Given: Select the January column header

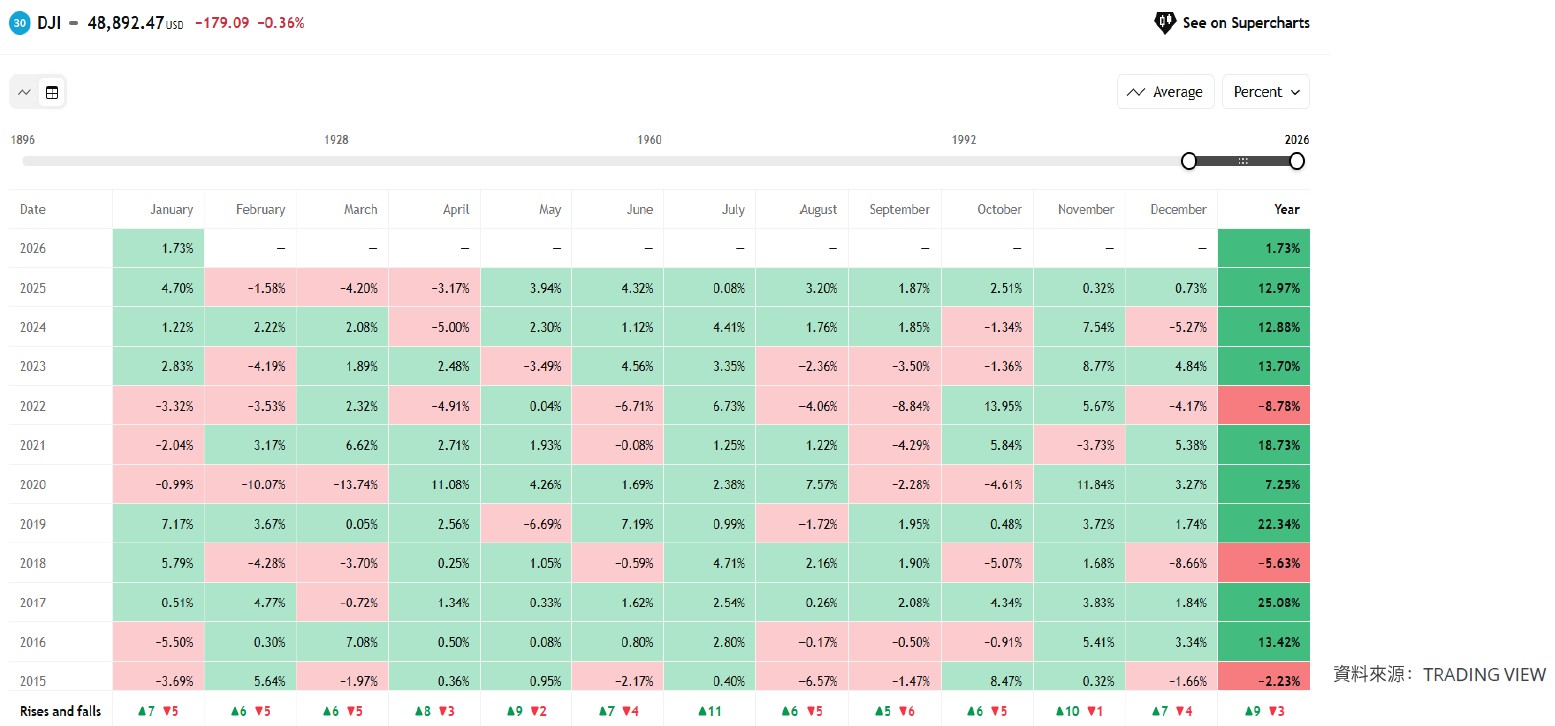Looking at the screenshot, I should tap(171, 209).
